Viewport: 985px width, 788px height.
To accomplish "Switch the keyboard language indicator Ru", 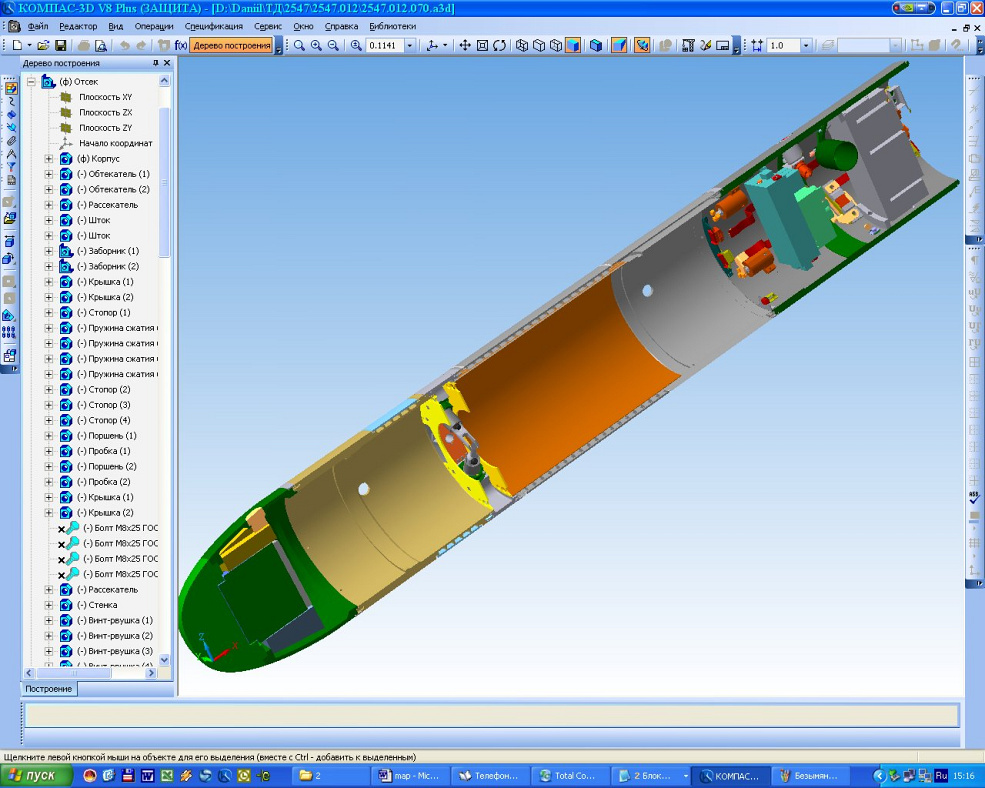I will click(x=940, y=776).
